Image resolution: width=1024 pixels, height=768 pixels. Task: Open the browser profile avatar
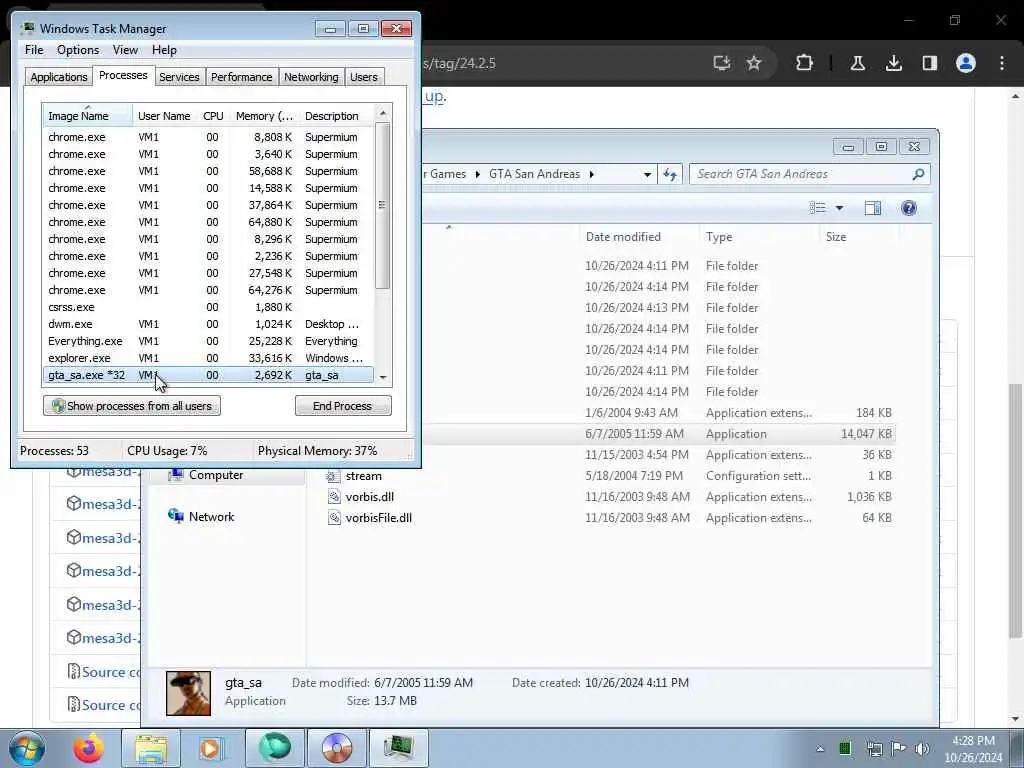pyautogui.click(x=966, y=63)
